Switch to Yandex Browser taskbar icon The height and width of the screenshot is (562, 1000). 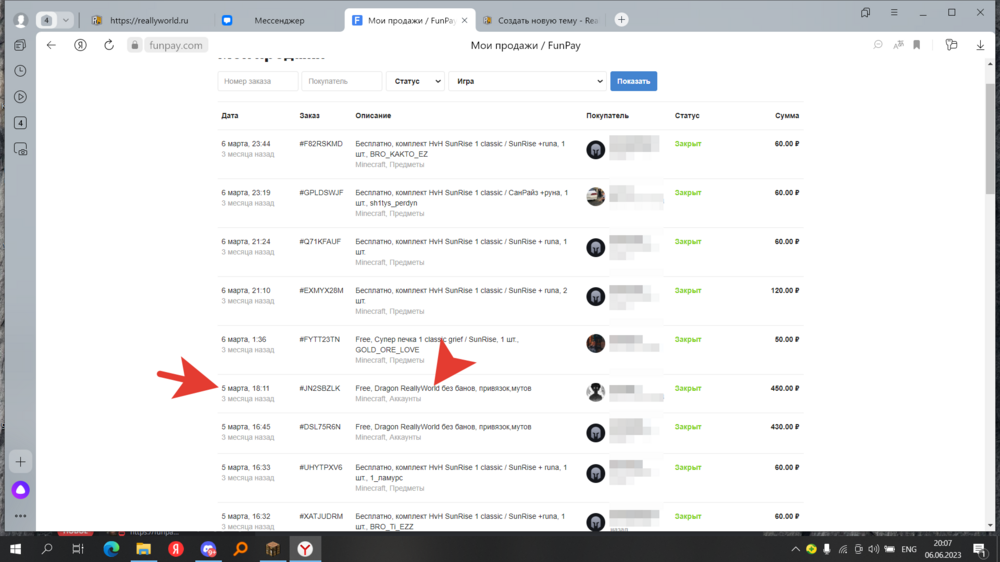point(305,549)
